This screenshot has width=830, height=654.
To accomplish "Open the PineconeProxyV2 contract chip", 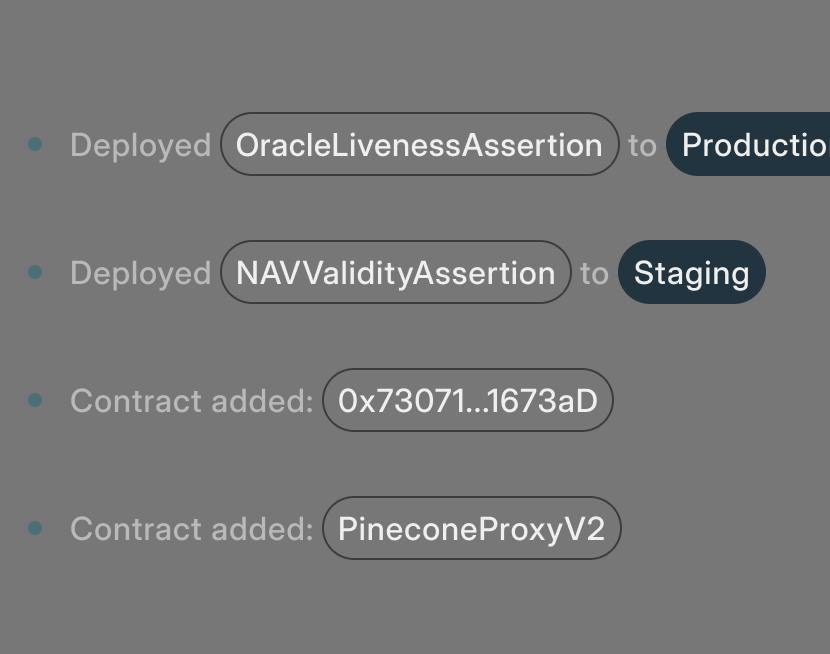I will 471,529.
